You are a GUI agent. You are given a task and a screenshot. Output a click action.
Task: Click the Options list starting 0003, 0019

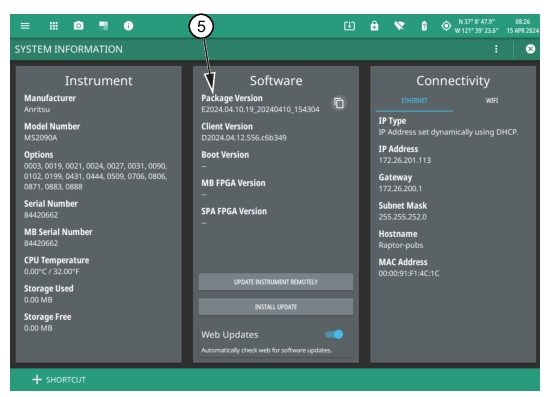pyautogui.click(x=96, y=176)
